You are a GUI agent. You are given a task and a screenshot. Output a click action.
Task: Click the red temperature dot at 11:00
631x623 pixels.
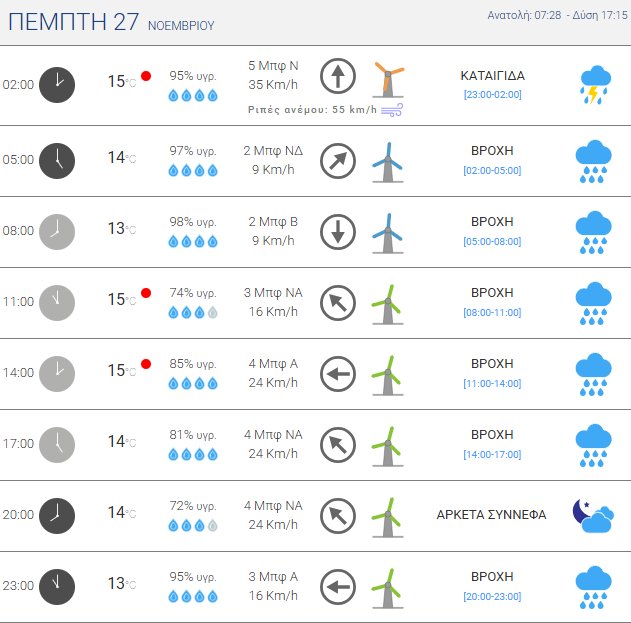point(146,293)
